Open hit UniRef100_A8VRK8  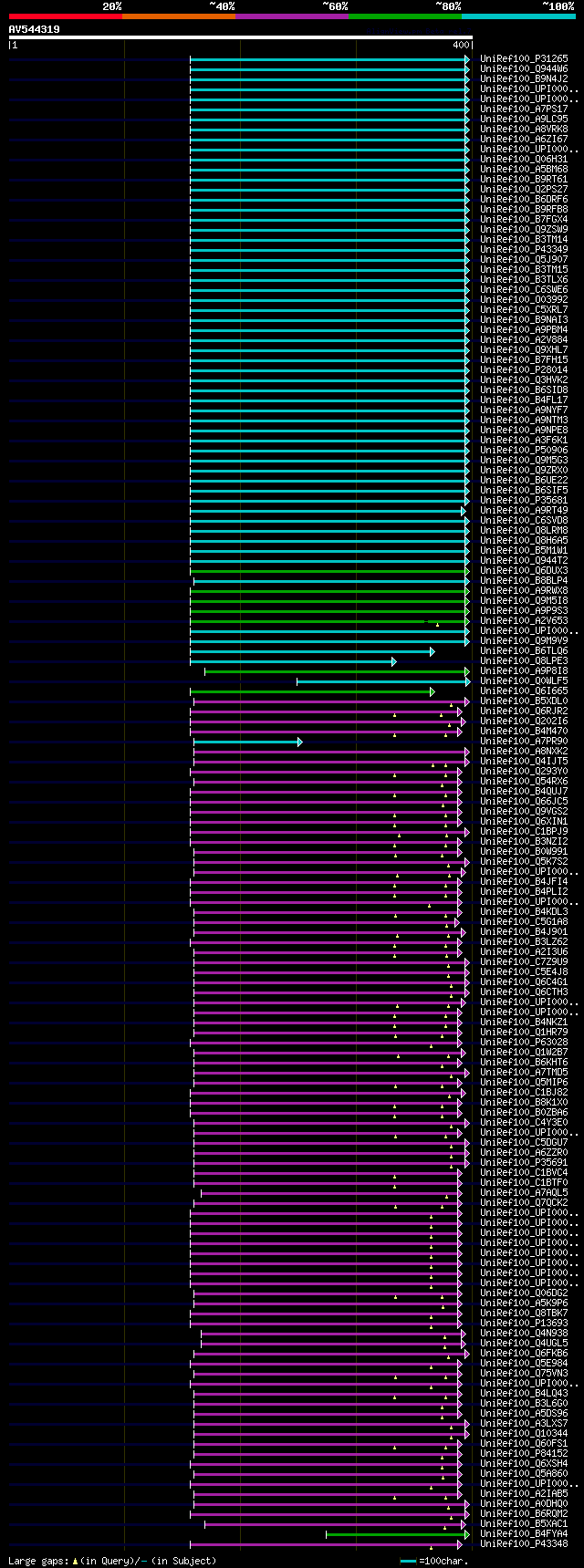pos(524,130)
